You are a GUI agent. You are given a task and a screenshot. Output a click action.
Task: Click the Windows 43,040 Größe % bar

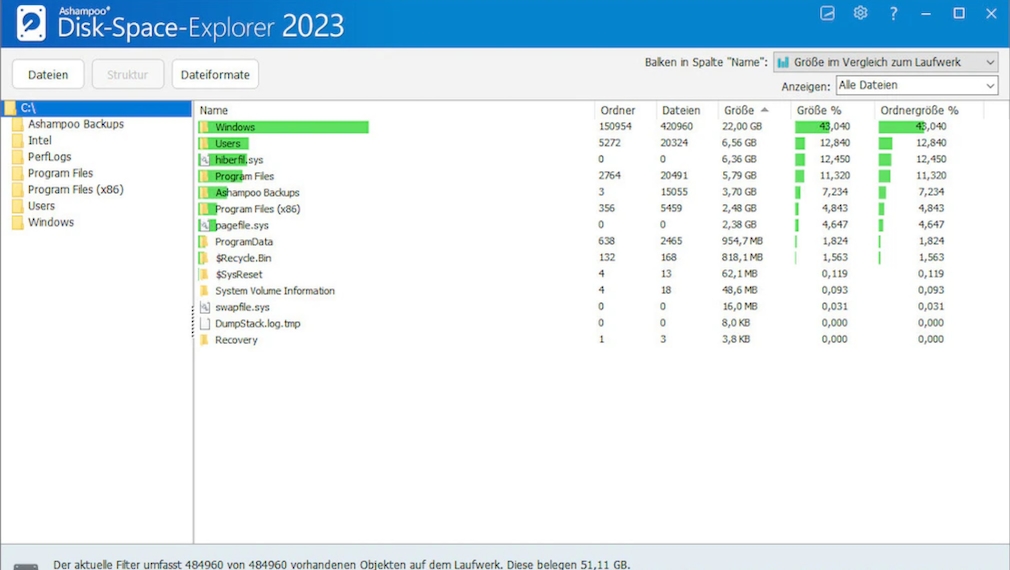click(813, 127)
